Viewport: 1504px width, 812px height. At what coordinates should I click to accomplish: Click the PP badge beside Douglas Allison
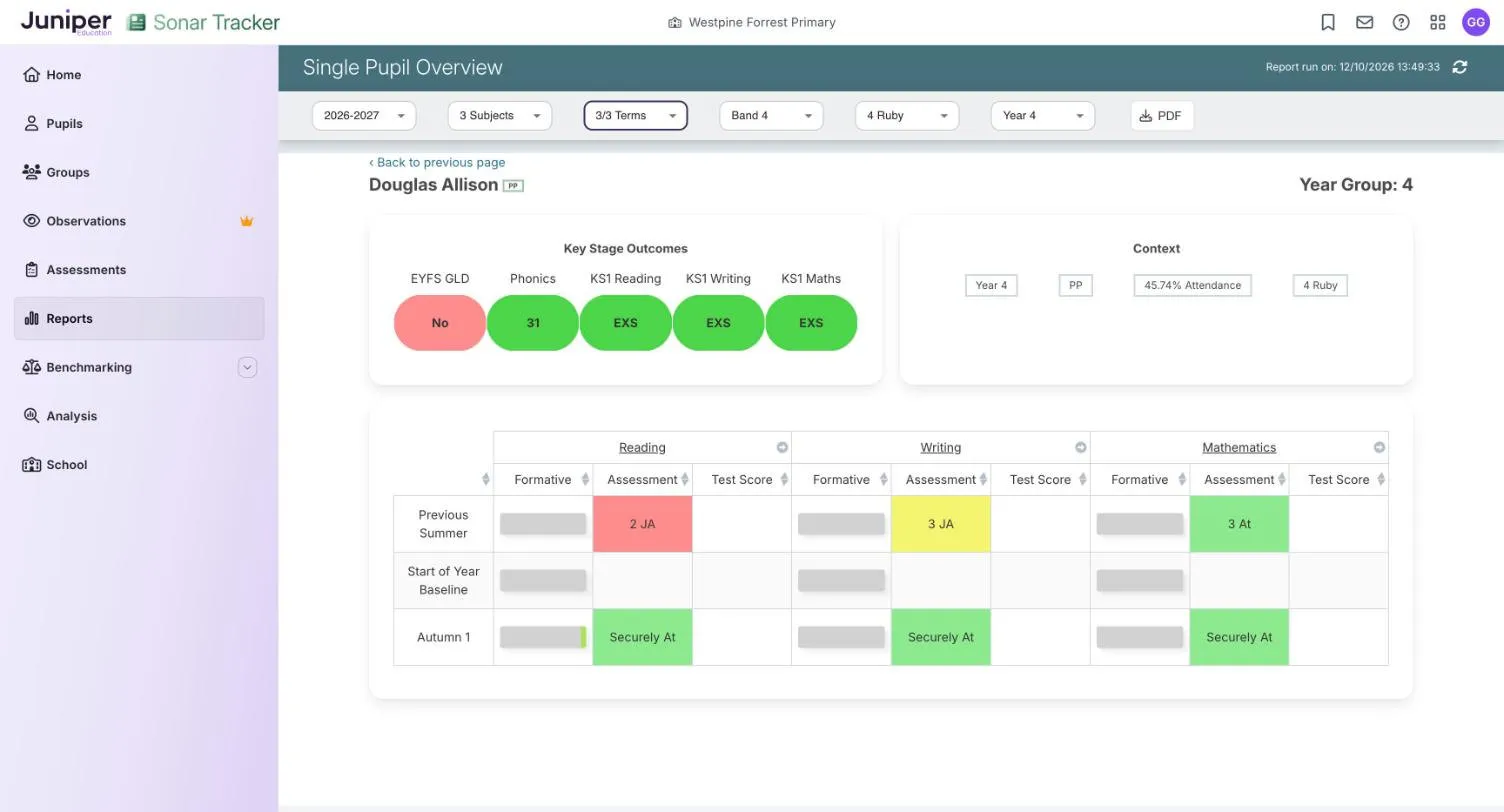click(x=513, y=186)
